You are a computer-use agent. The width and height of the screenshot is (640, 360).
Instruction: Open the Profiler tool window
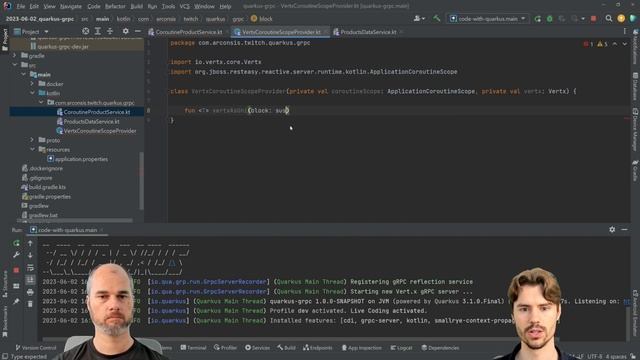coord(225,348)
